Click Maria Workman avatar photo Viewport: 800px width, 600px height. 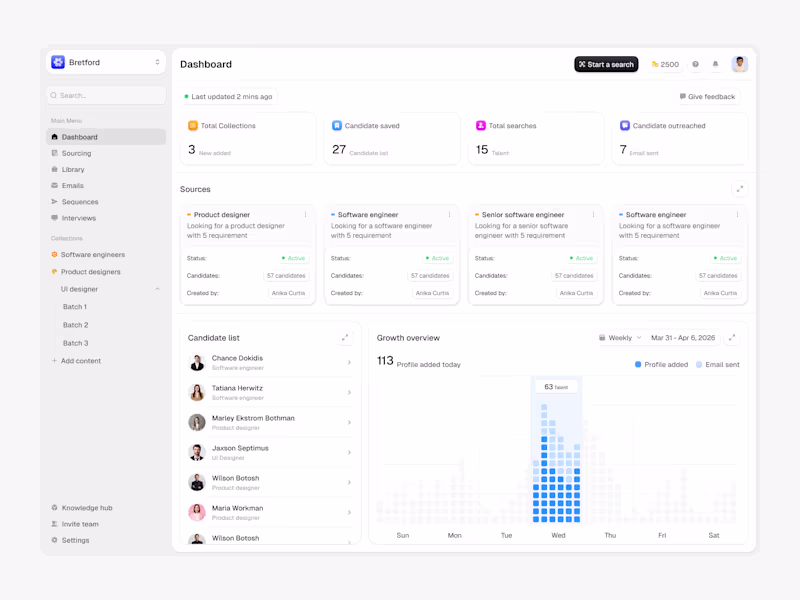pos(197,512)
